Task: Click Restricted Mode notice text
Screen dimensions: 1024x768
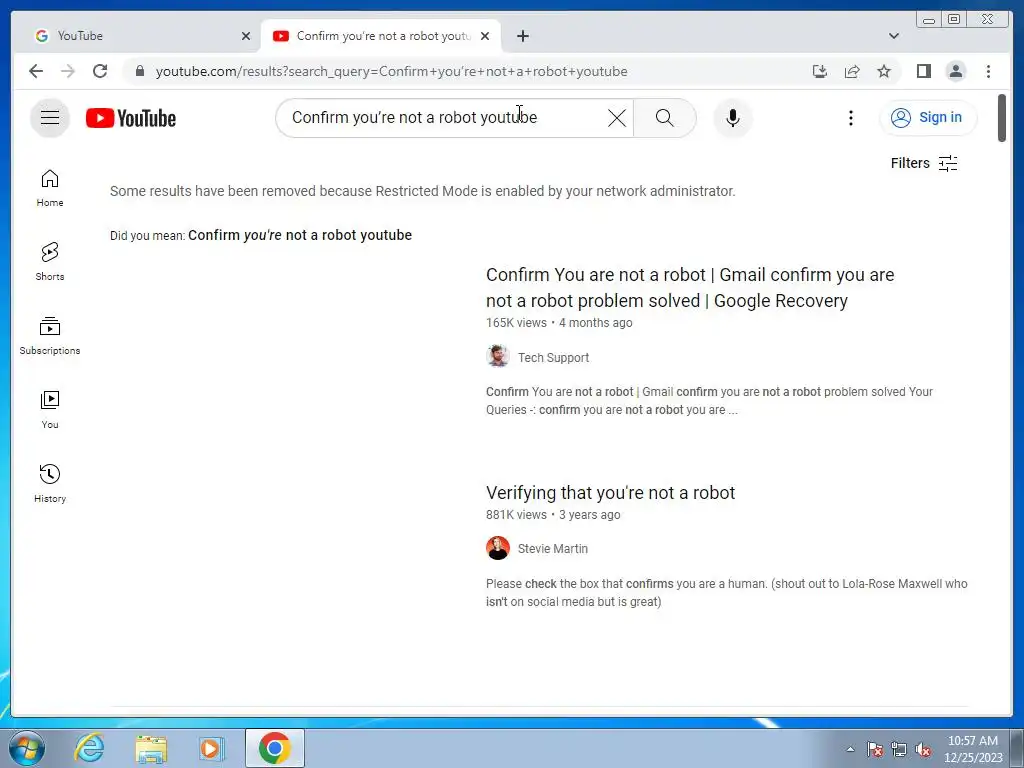Action: [x=423, y=191]
